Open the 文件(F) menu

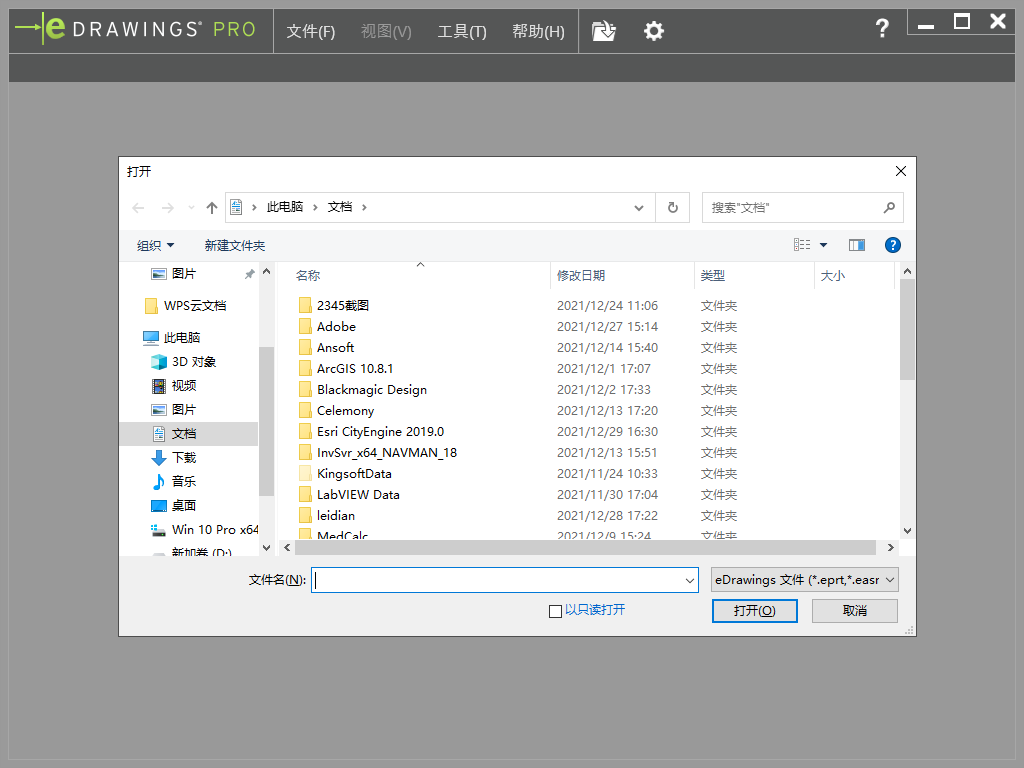(x=311, y=31)
